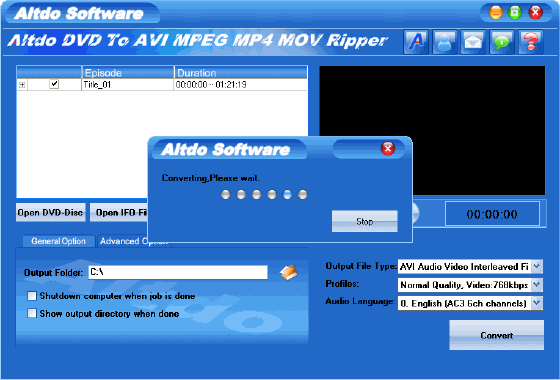This screenshot has height=380, width=560.
Task: Click the Altdo 'A' logo toolbar icon
Action: 416,42
